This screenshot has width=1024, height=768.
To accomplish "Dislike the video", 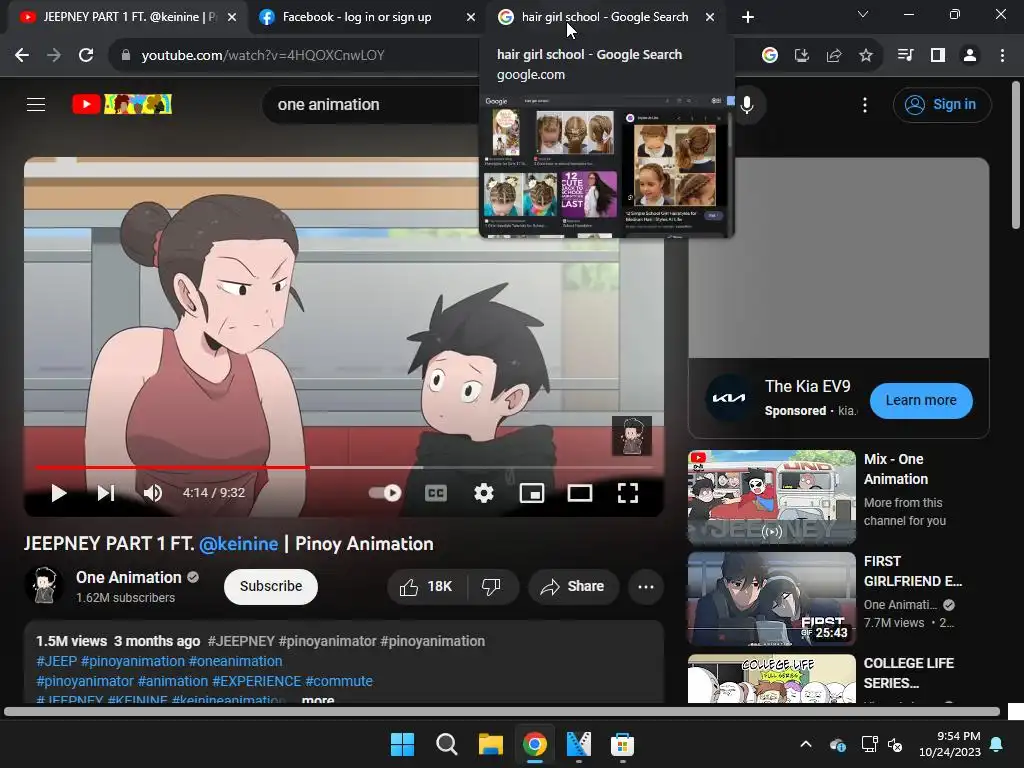I will tap(492, 586).
